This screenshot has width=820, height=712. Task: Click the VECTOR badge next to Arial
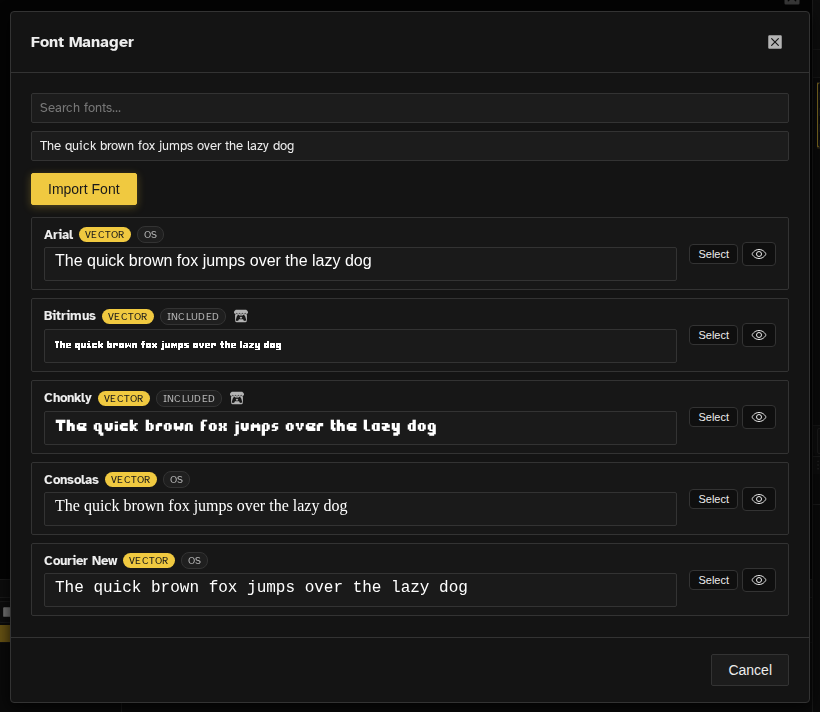tap(105, 234)
